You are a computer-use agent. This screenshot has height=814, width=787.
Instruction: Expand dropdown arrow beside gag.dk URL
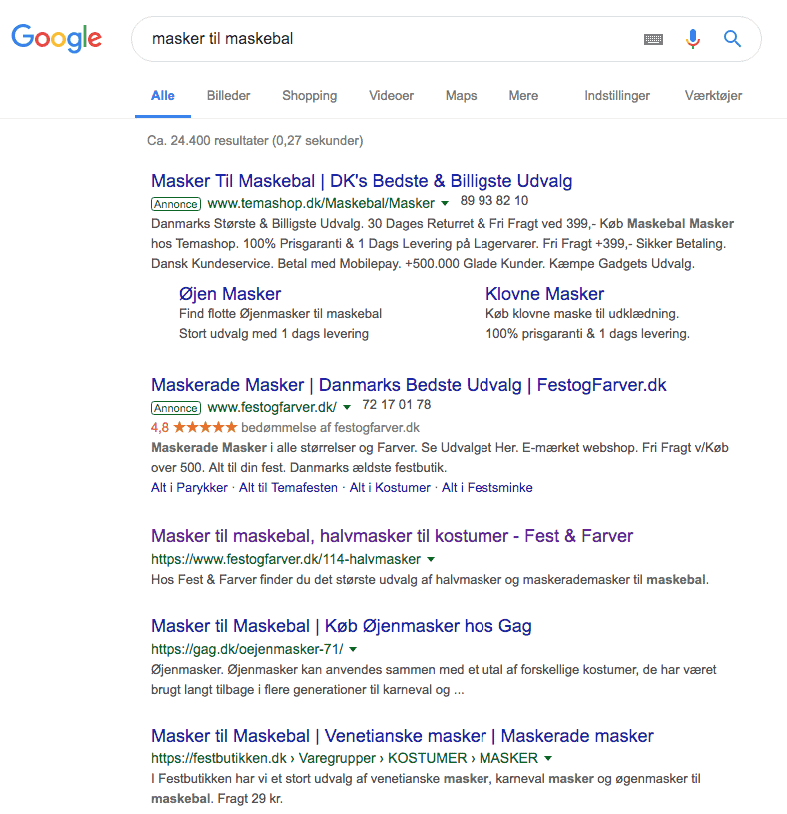coord(353,649)
